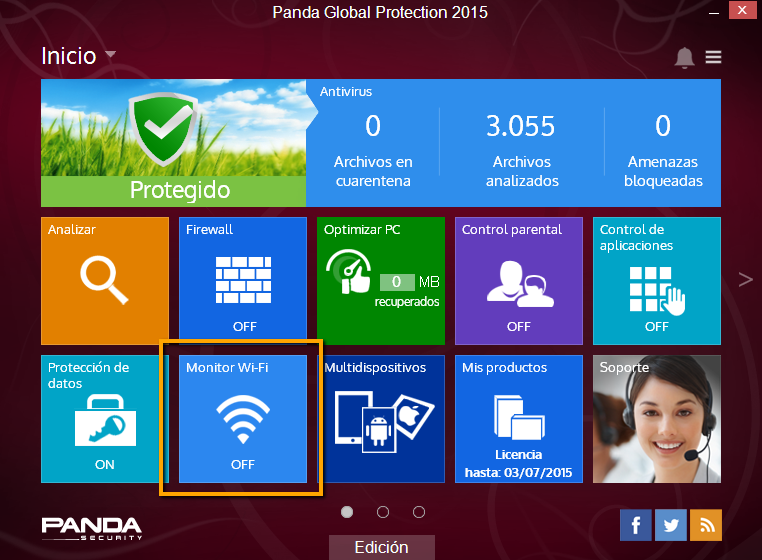
Task: Click the Multidispositivos devices icon
Action: [x=384, y=421]
